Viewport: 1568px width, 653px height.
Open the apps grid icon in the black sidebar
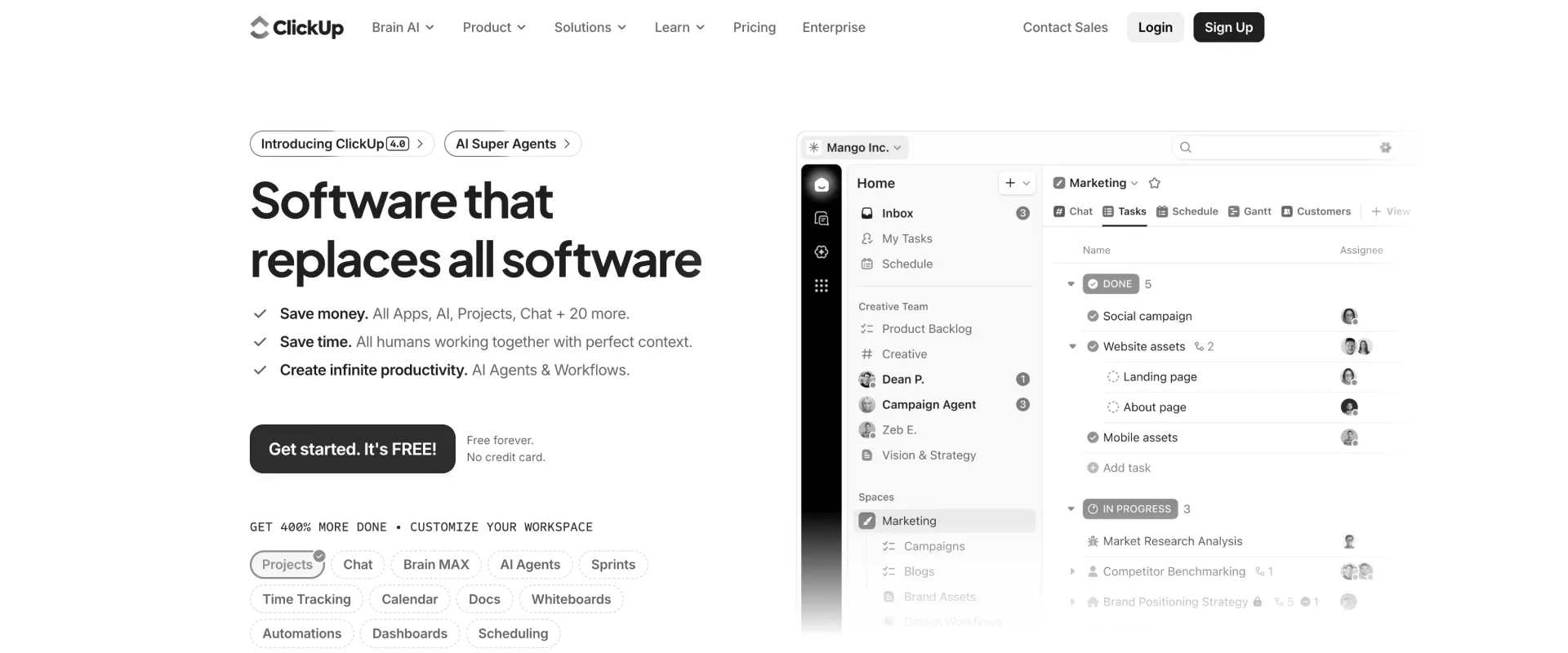pos(822,286)
